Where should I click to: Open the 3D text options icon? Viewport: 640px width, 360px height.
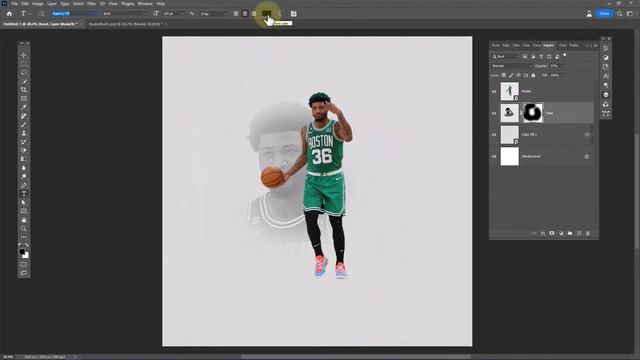point(293,13)
